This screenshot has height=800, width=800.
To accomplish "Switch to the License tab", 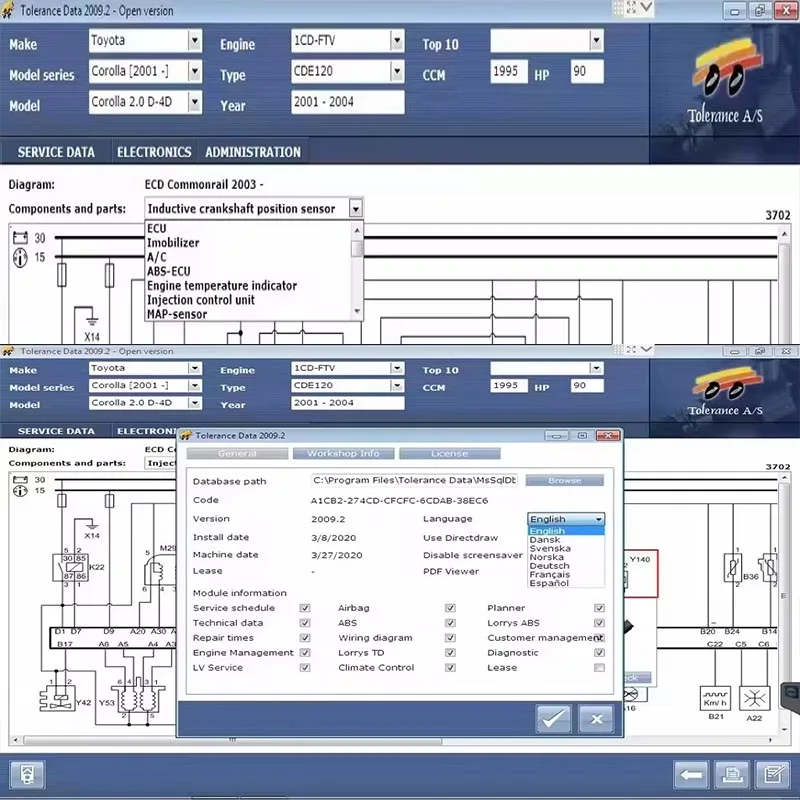I will tap(449, 453).
